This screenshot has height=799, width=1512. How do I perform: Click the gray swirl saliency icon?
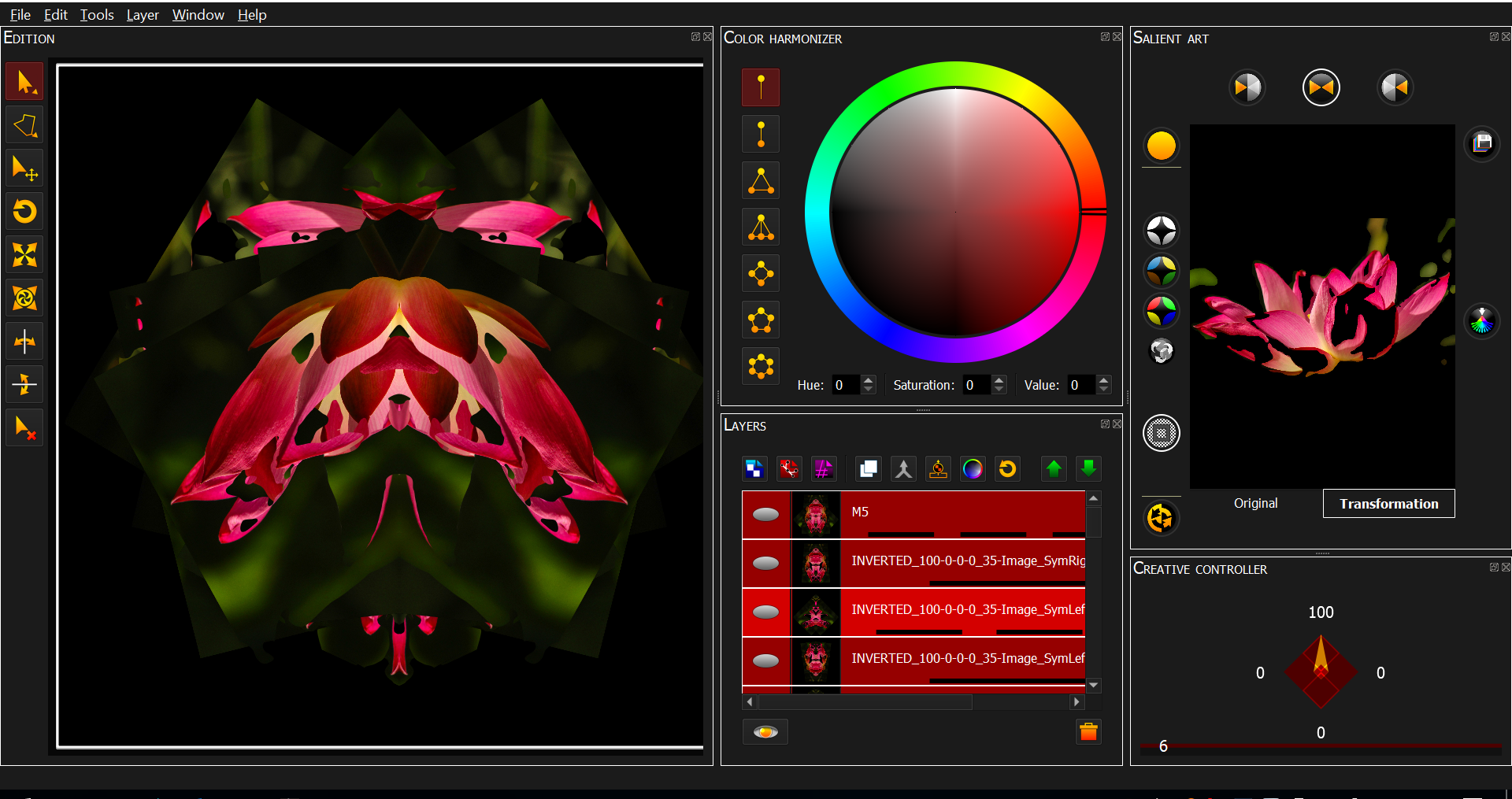click(1162, 350)
